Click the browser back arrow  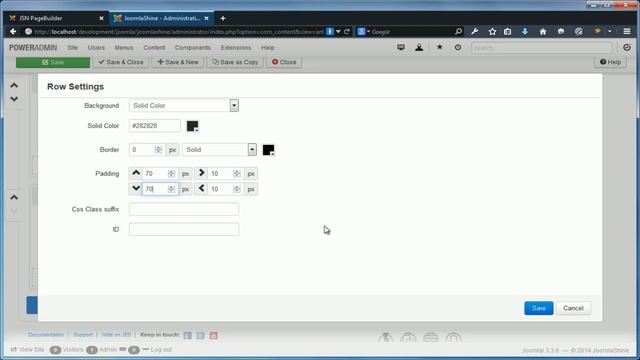[13, 31]
